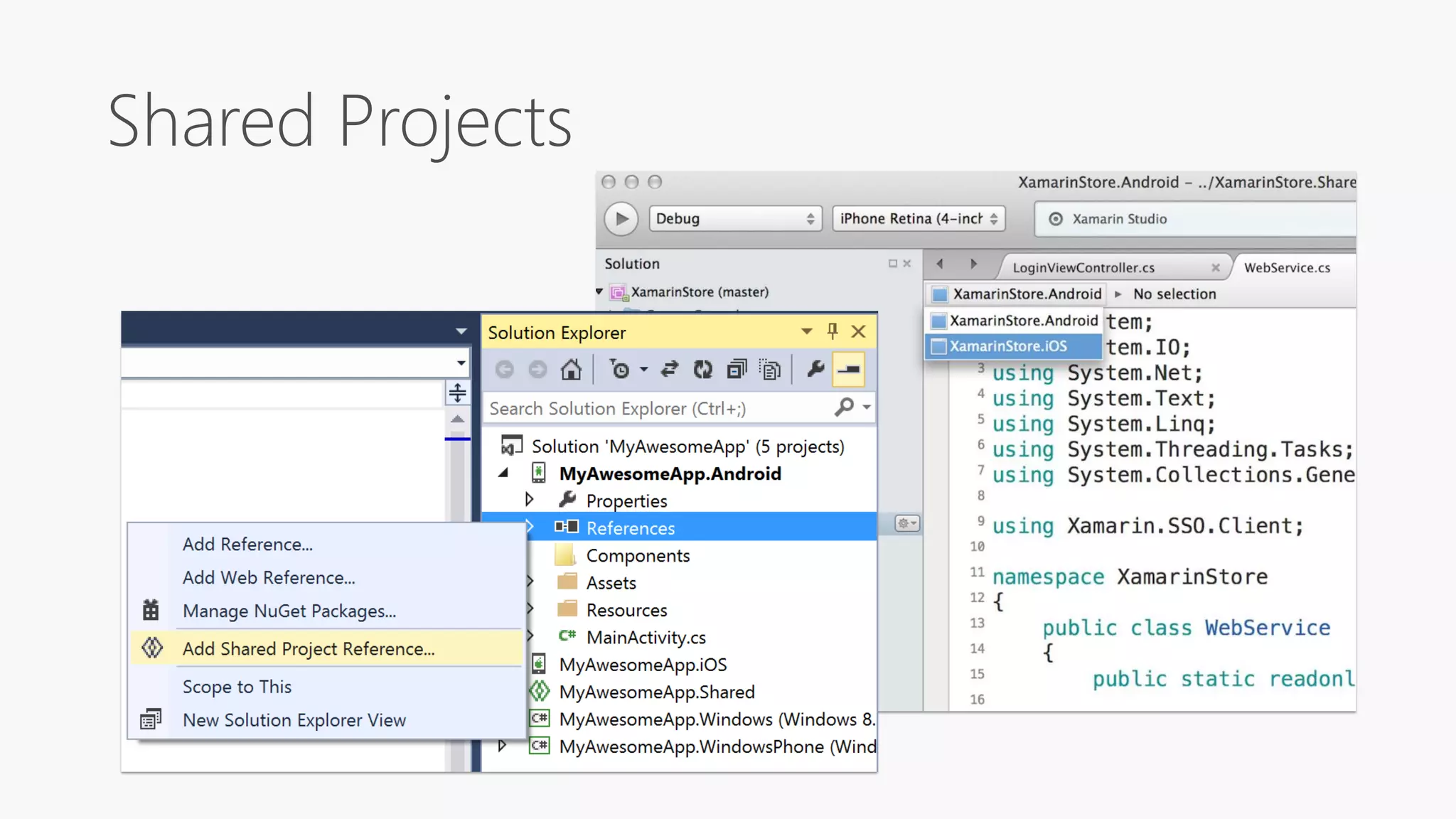Open the search options dropdown arrow
Viewport: 1456px width, 819px height.
click(867, 407)
